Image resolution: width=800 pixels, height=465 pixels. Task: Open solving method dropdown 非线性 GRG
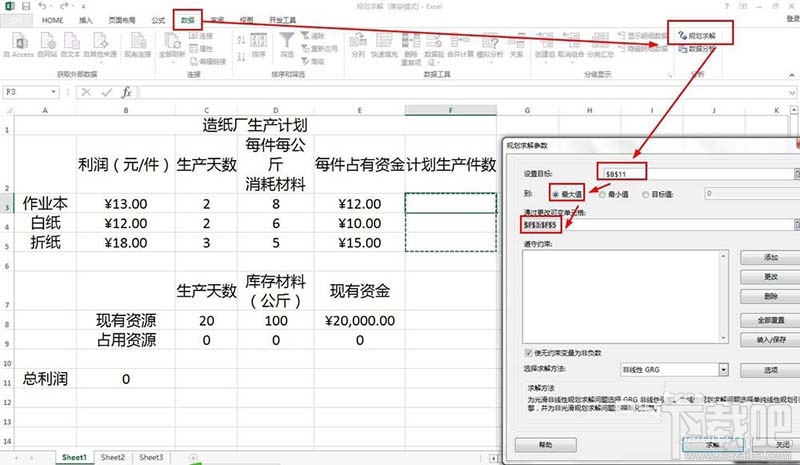coord(723,370)
